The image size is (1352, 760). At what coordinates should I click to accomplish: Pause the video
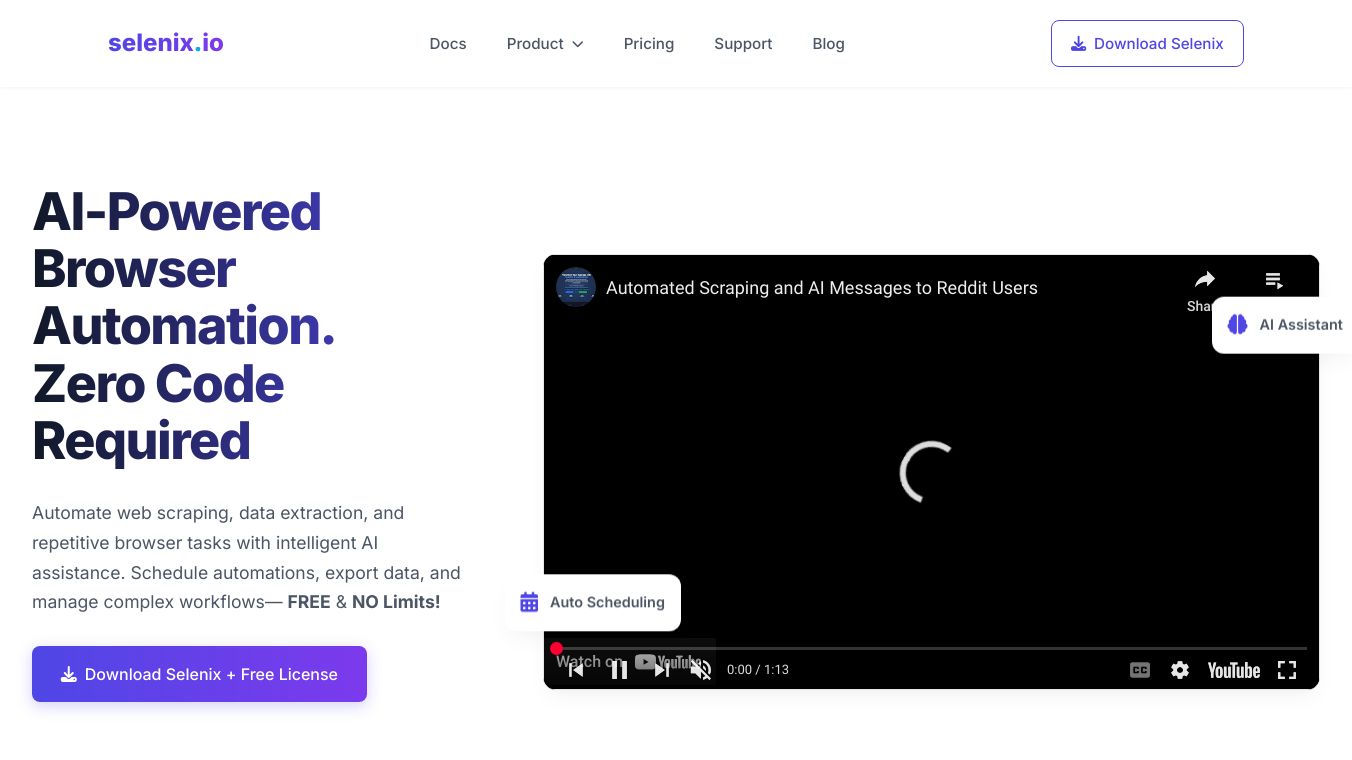[x=619, y=670]
